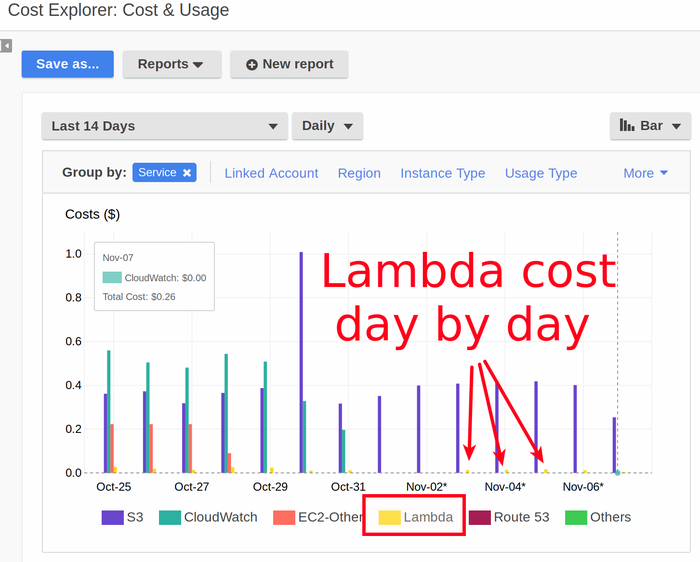Click the tall S3 bar on Oct-30
Screen dimensions: 700x562
click(x=301, y=362)
